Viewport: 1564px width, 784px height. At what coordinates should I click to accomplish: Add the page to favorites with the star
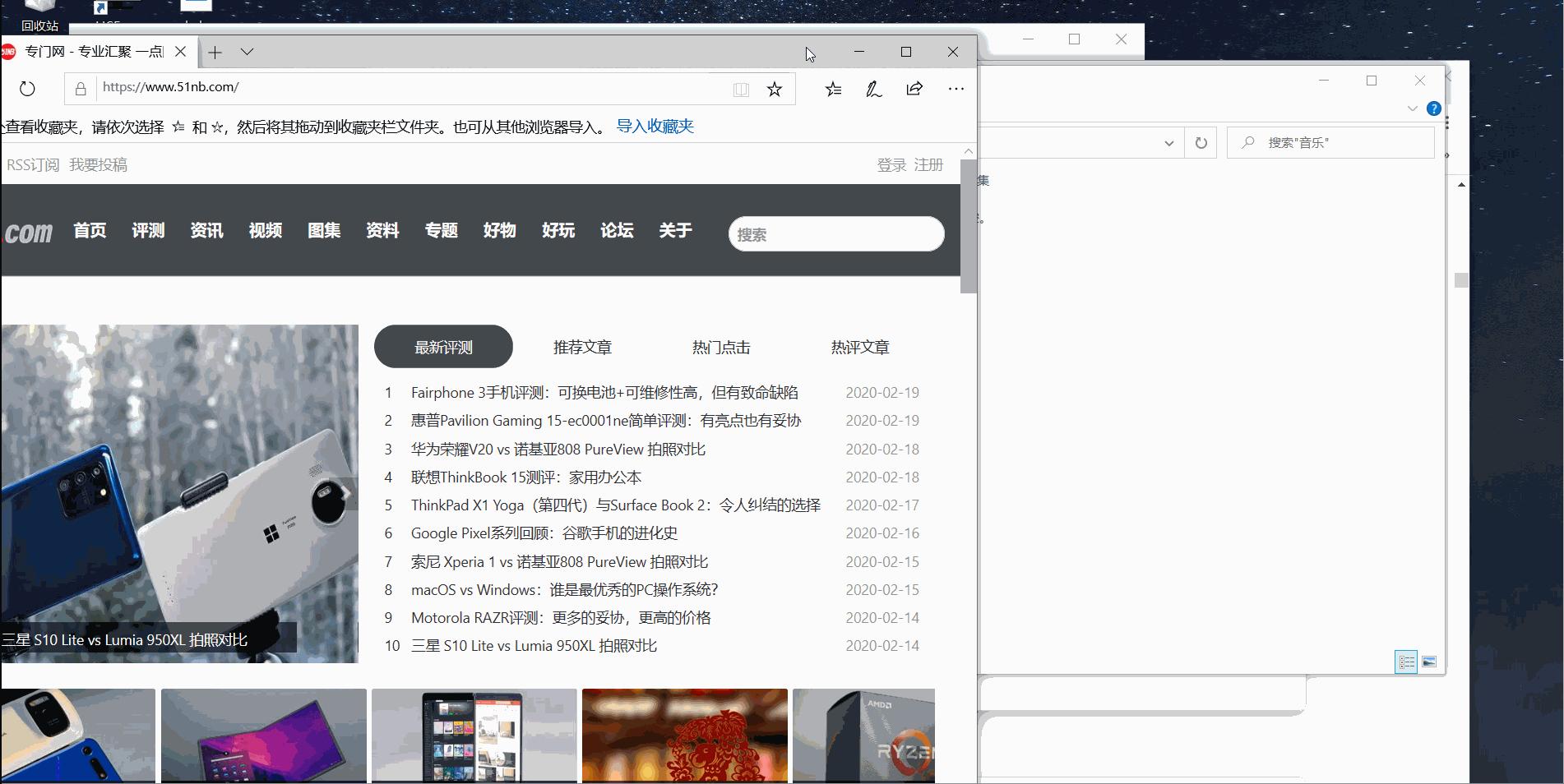tap(774, 89)
